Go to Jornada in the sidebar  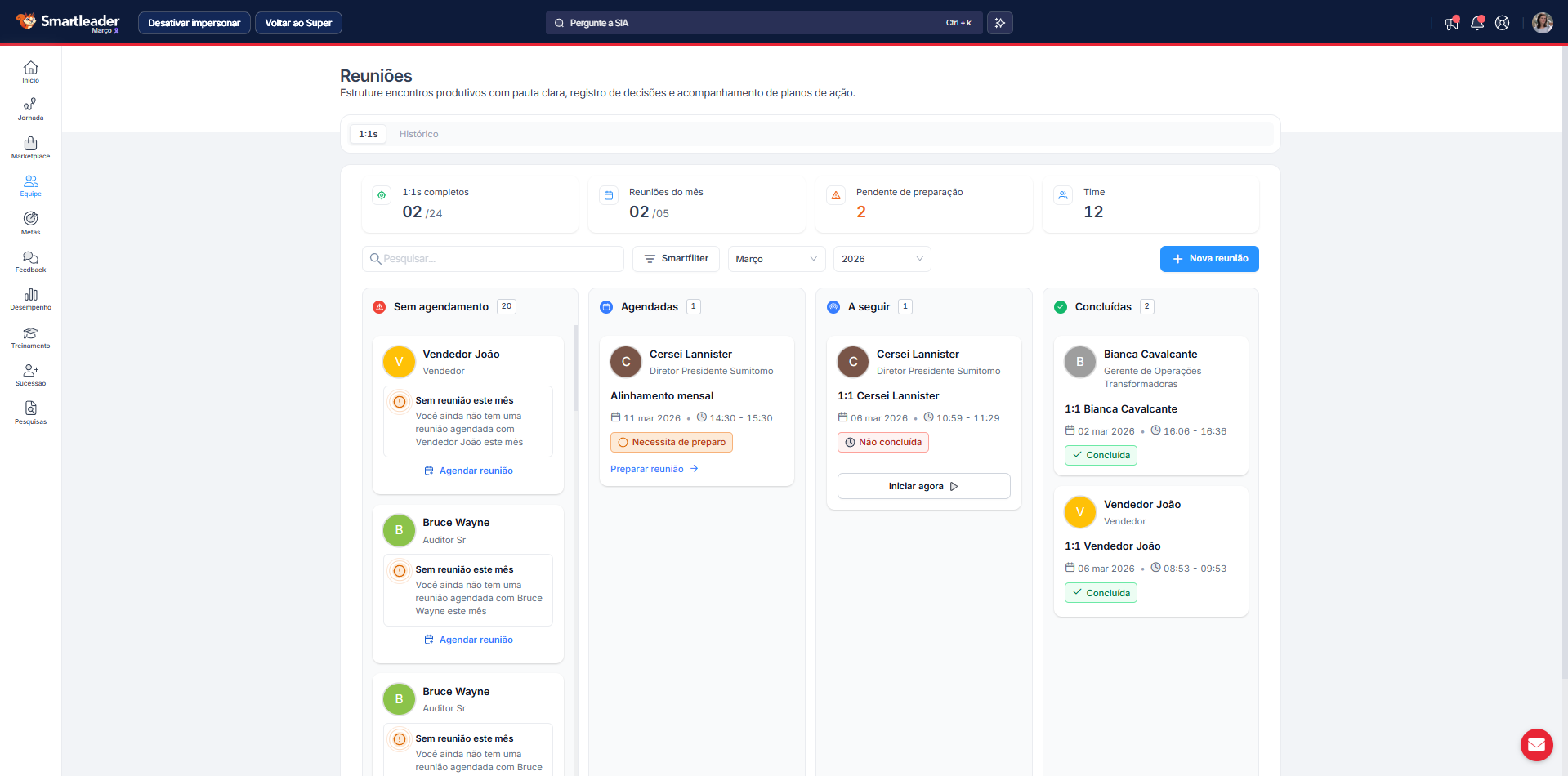(x=30, y=109)
